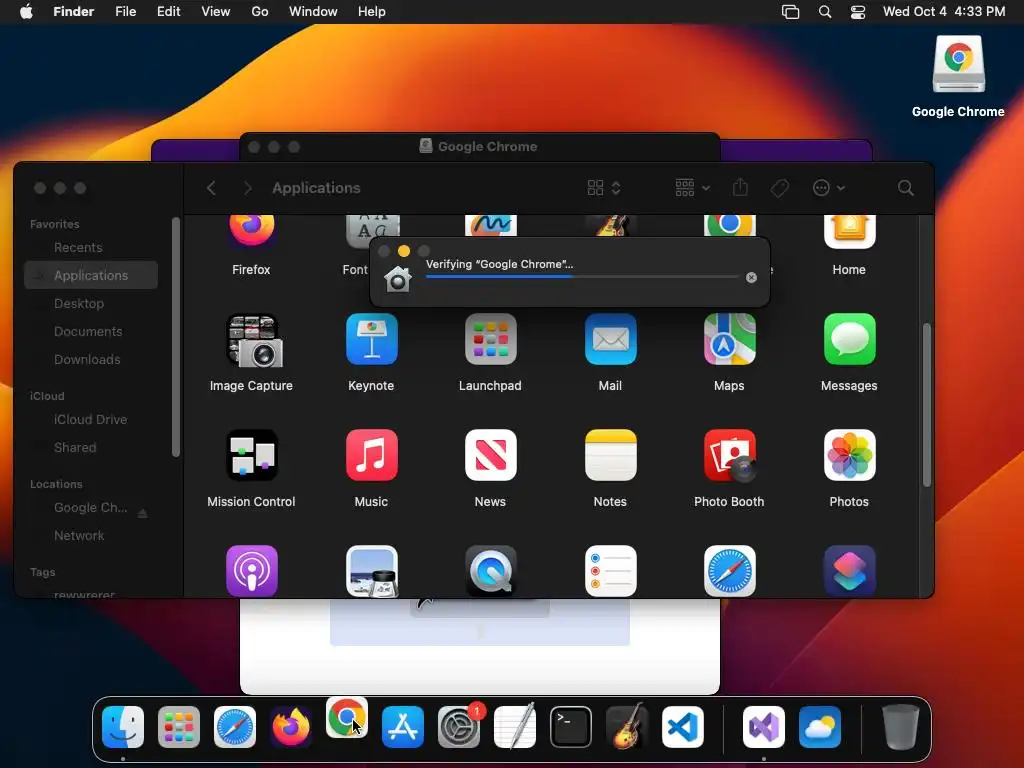Go back in Finder navigation
The image size is (1024, 768).
pyautogui.click(x=211, y=188)
